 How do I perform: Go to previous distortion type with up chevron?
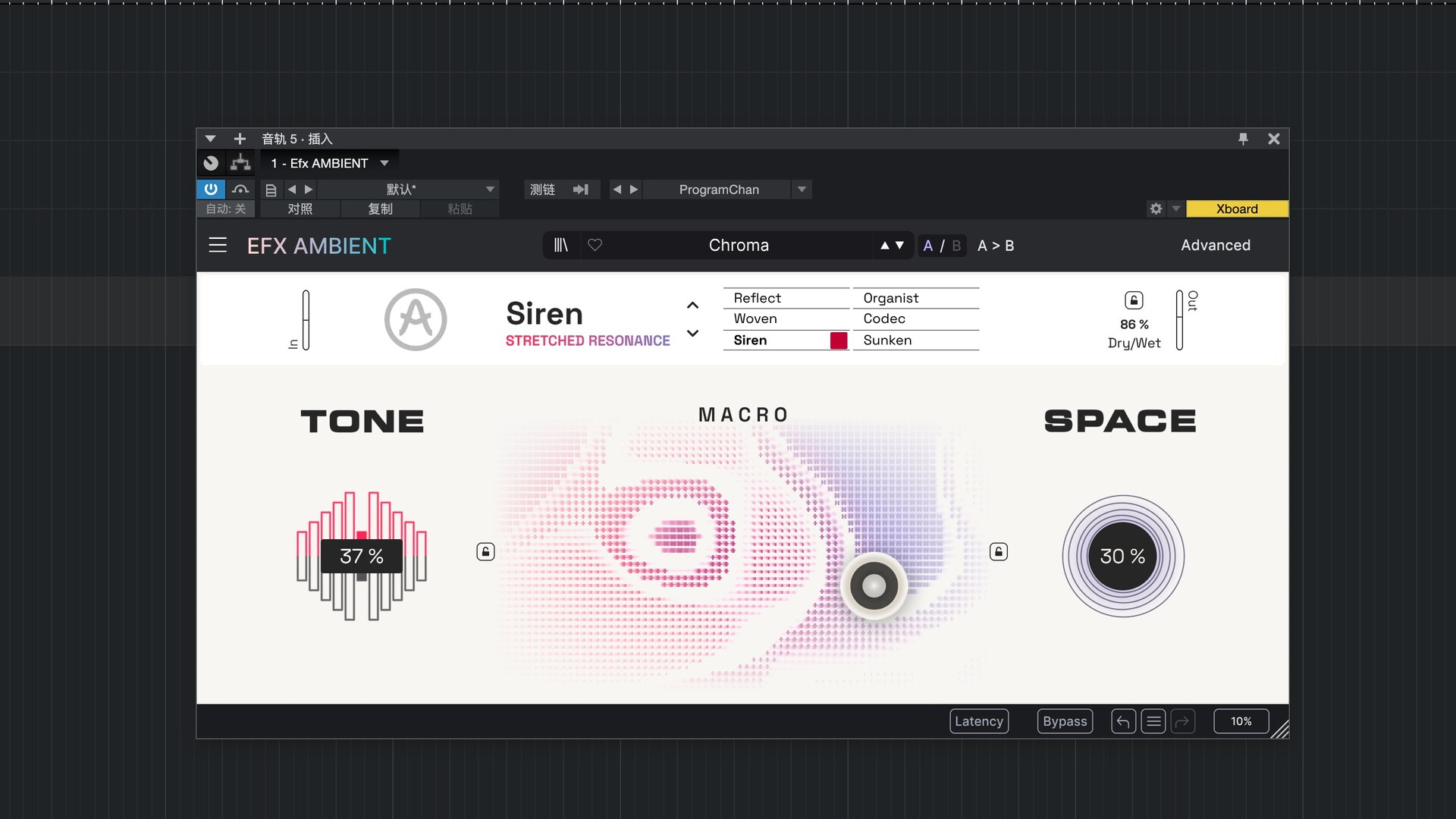pos(692,306)
